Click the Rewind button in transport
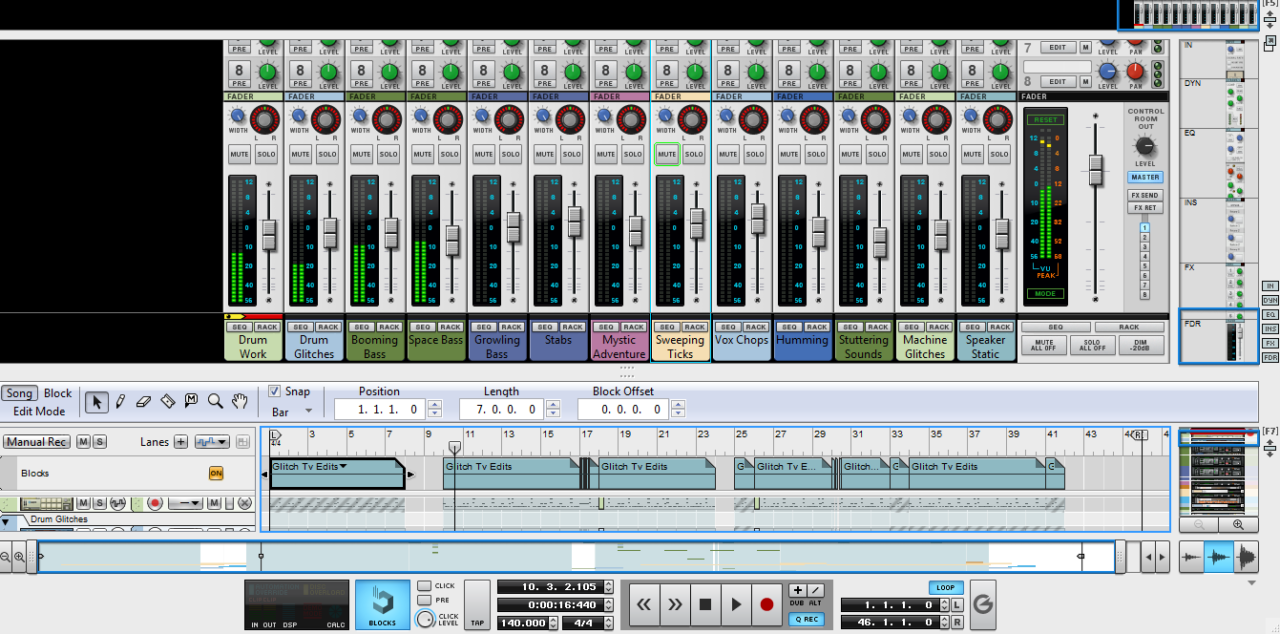 [645, 604]
